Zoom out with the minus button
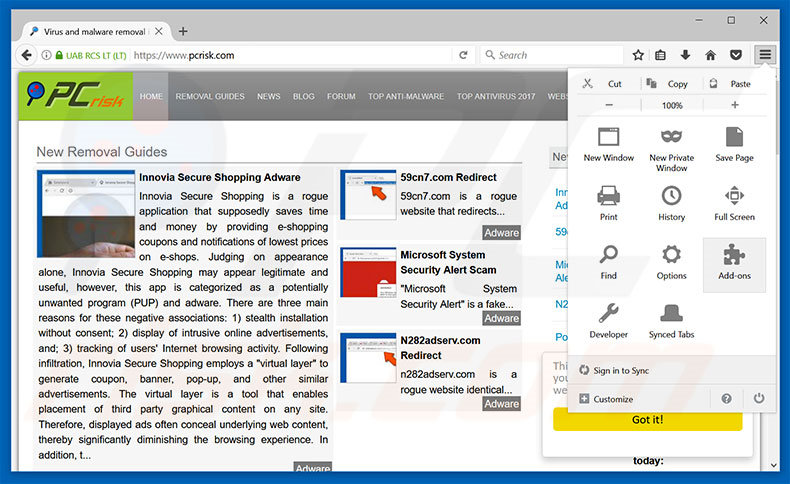Viewport: 790px width, 484px height. pyautogui.click(x=609, y=105)
